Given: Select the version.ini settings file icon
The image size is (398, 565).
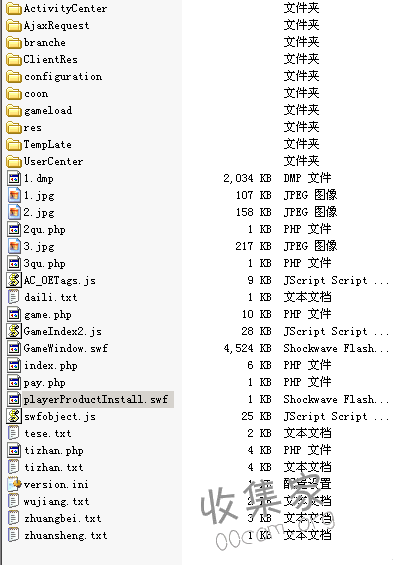Looking at the screenshot, I should tap(14, 484).
